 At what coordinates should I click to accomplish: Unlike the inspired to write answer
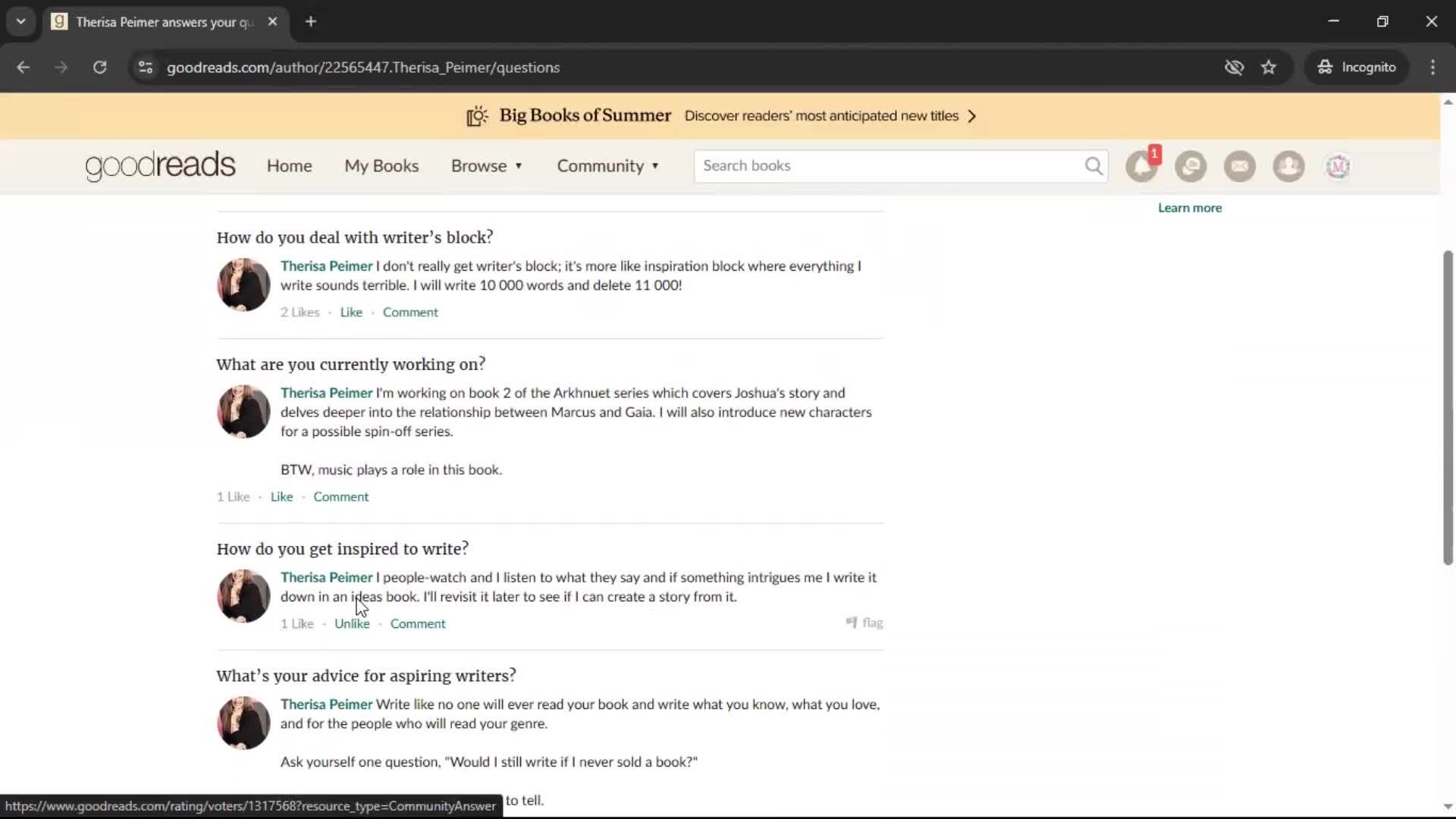[352, 623]
